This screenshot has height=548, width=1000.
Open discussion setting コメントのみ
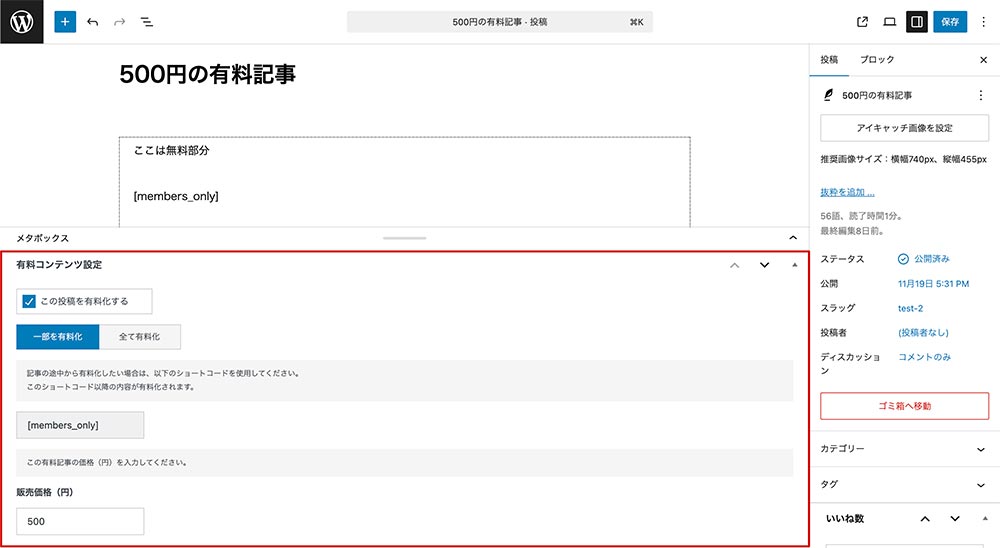click(925, 357)
